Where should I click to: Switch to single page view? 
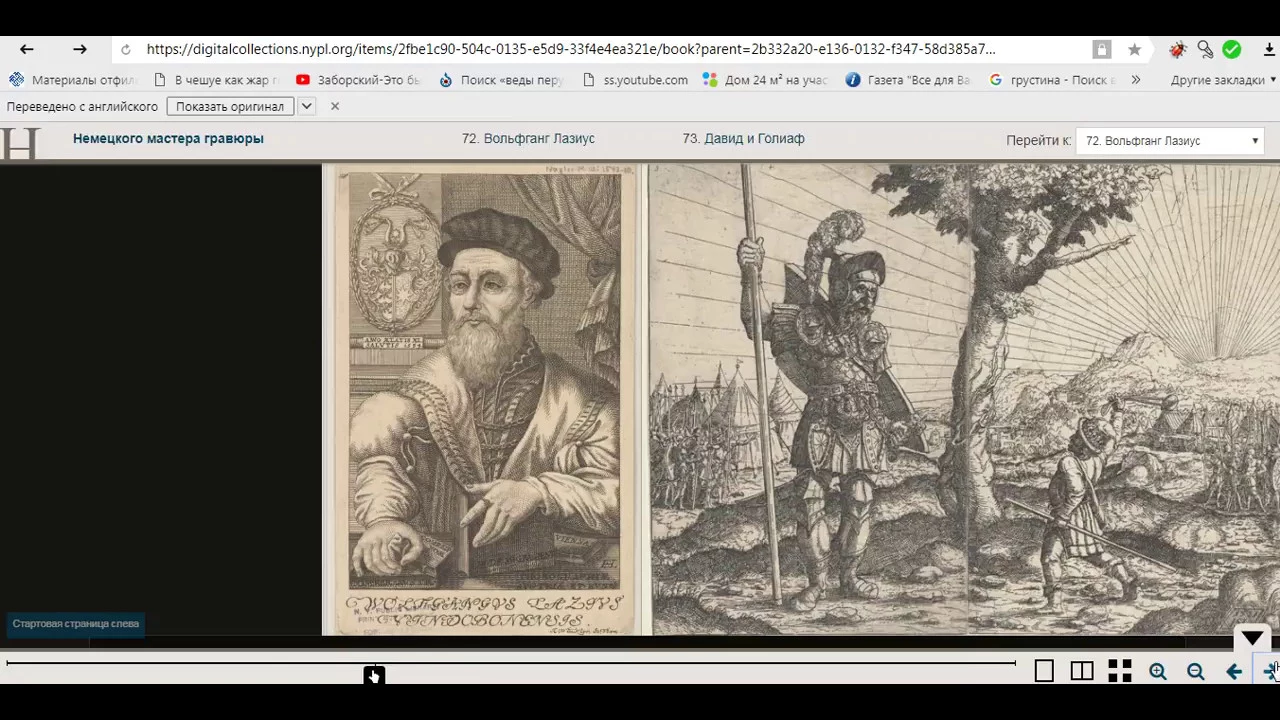point(1044,672)
